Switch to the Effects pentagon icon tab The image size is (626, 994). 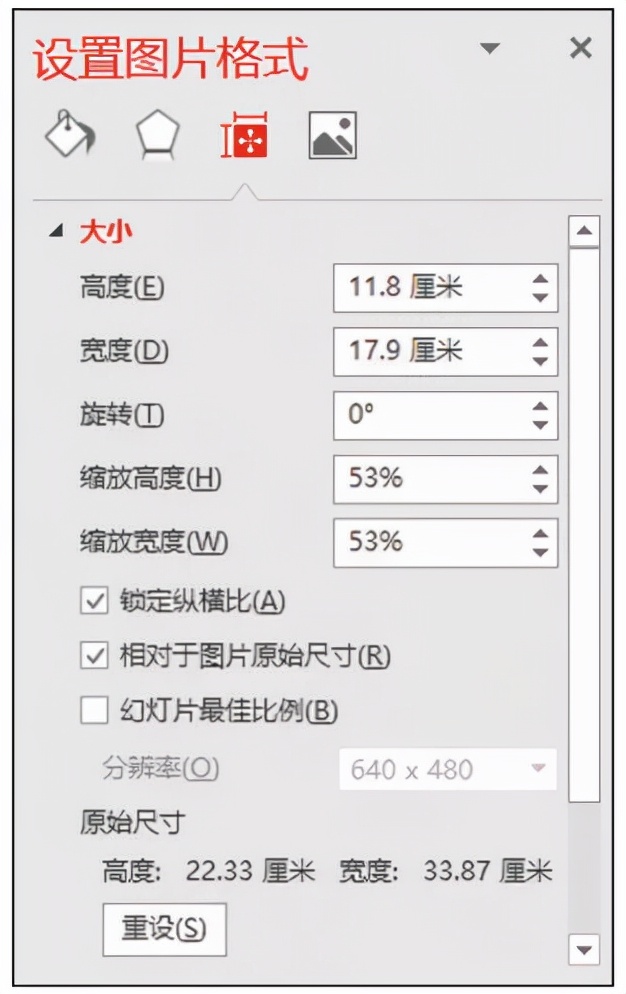click(157, 135)
